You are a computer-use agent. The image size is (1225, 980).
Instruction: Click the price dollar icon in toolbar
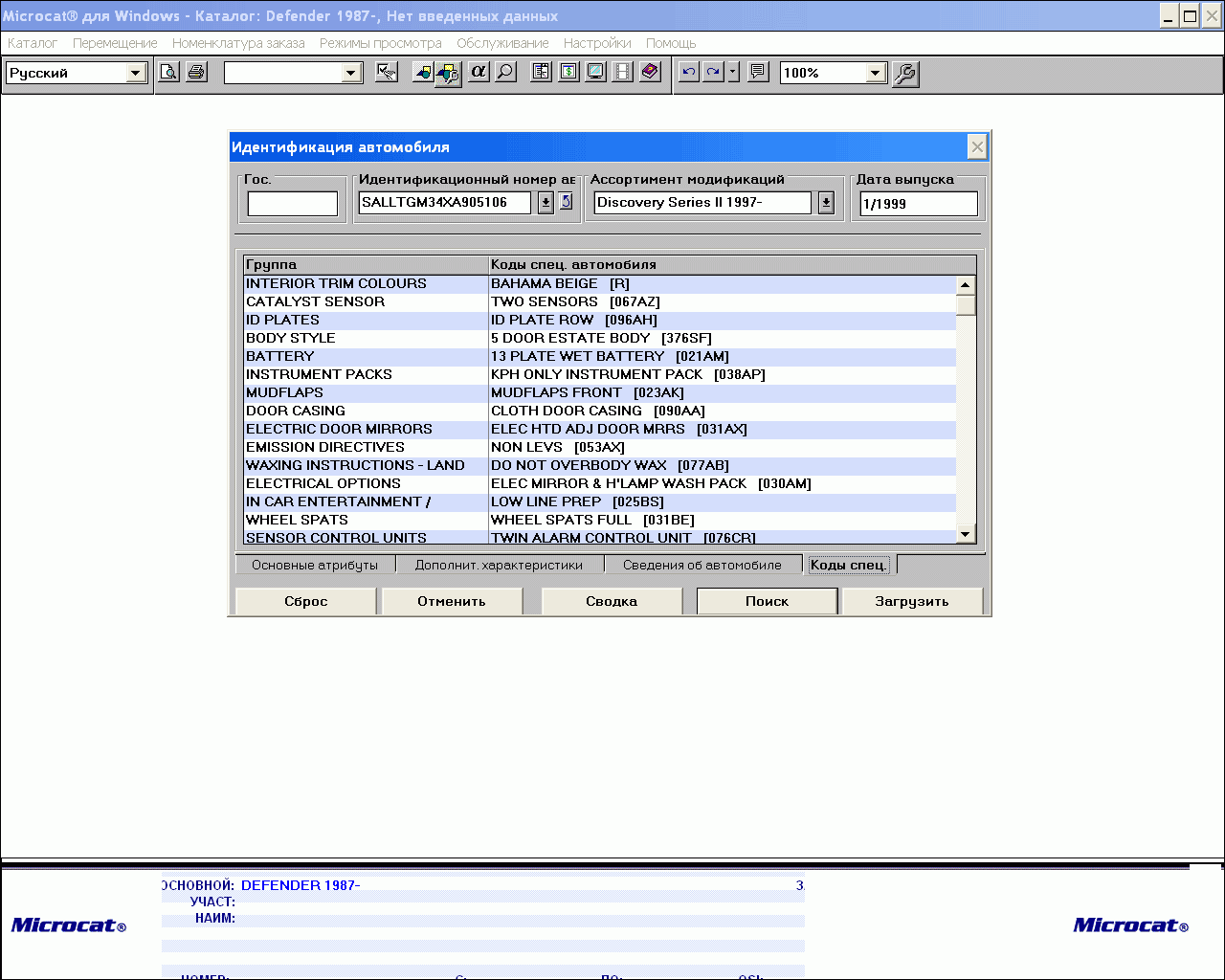click(x=568, y=72)
